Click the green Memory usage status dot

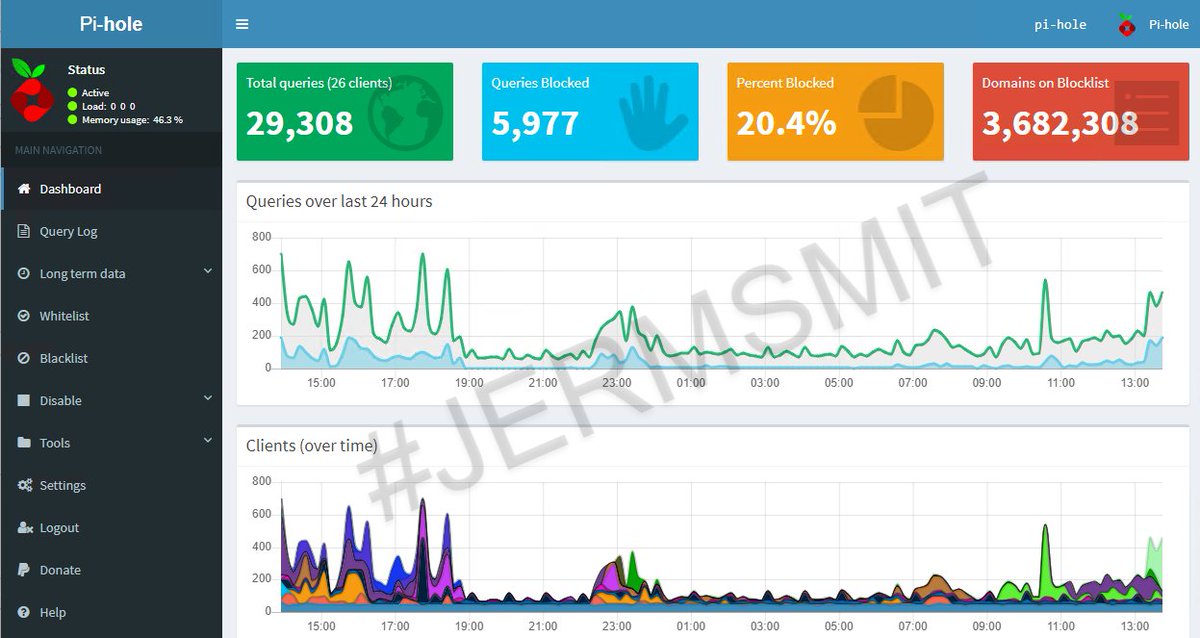coord(73,119)
